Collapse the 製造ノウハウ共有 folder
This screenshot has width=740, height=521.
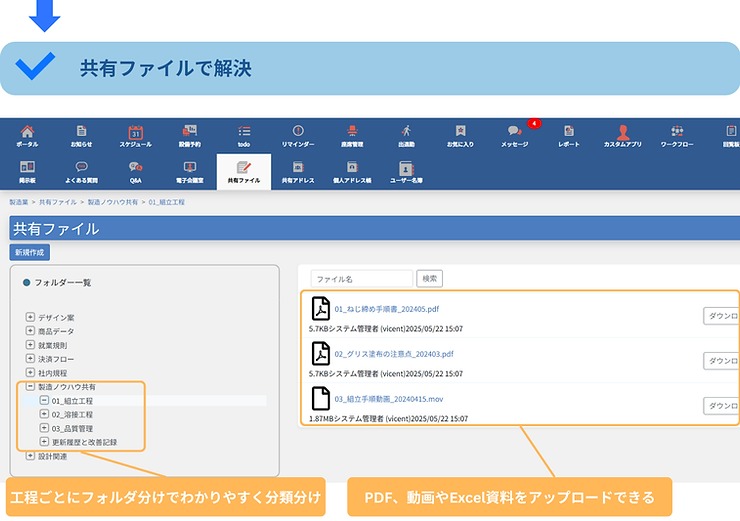coord(30,386)
